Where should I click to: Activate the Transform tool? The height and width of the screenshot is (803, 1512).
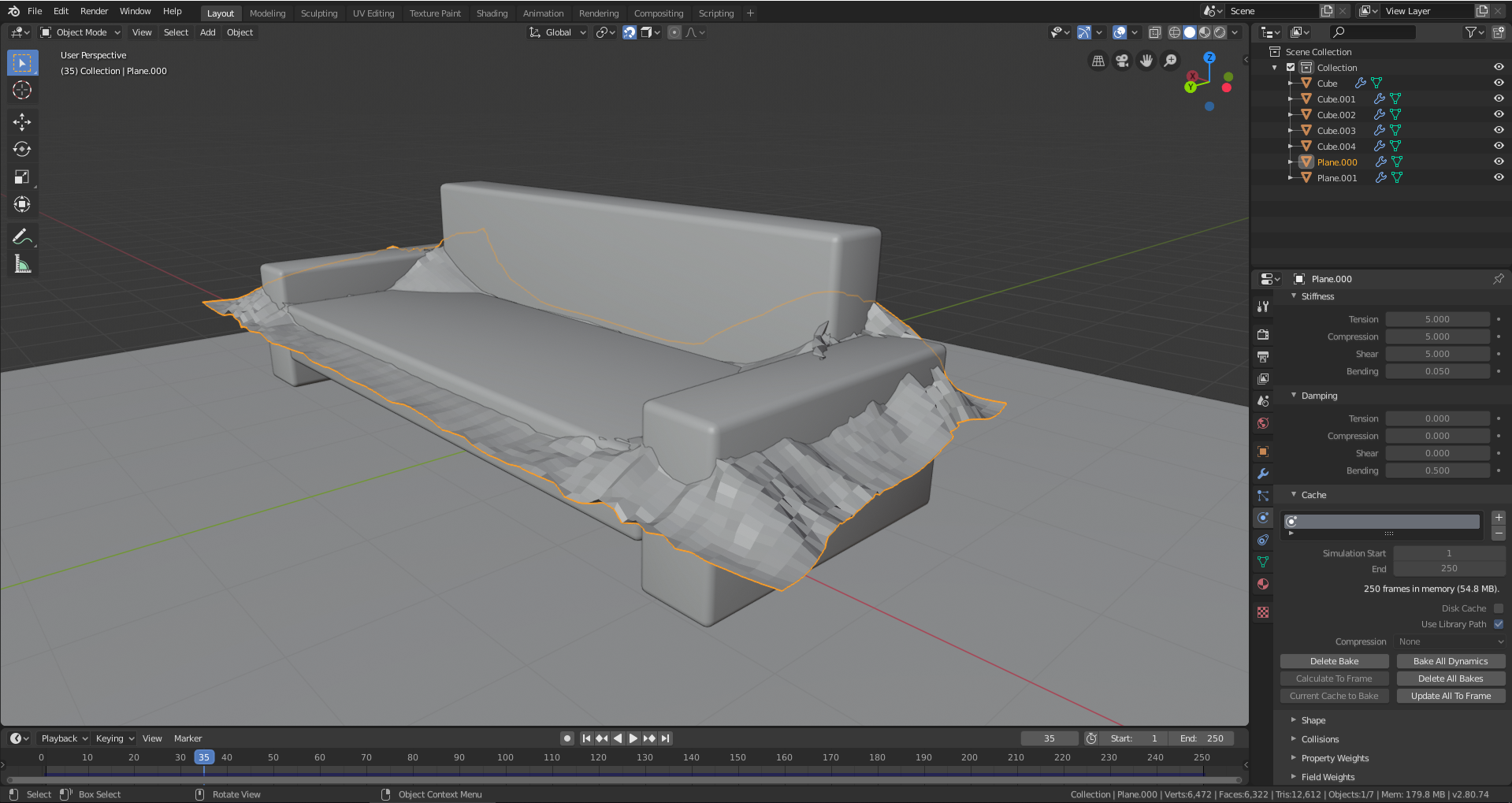click(x=22, y=204)
